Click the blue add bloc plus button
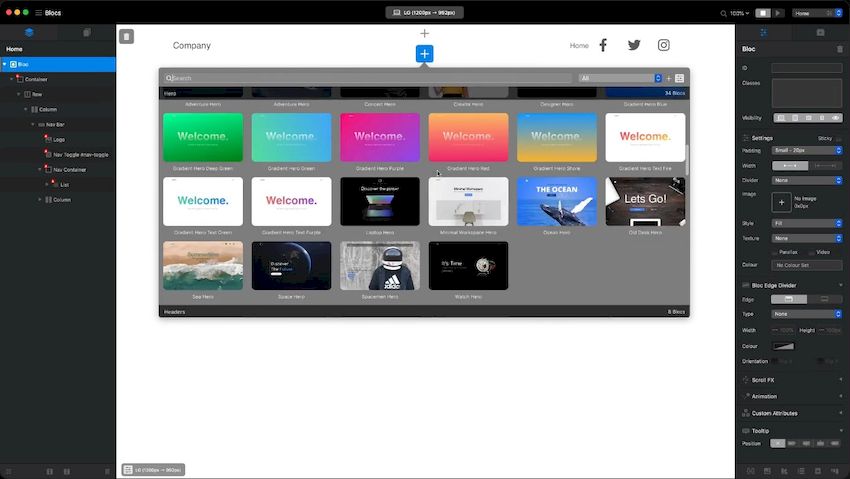 pos(424,54)
